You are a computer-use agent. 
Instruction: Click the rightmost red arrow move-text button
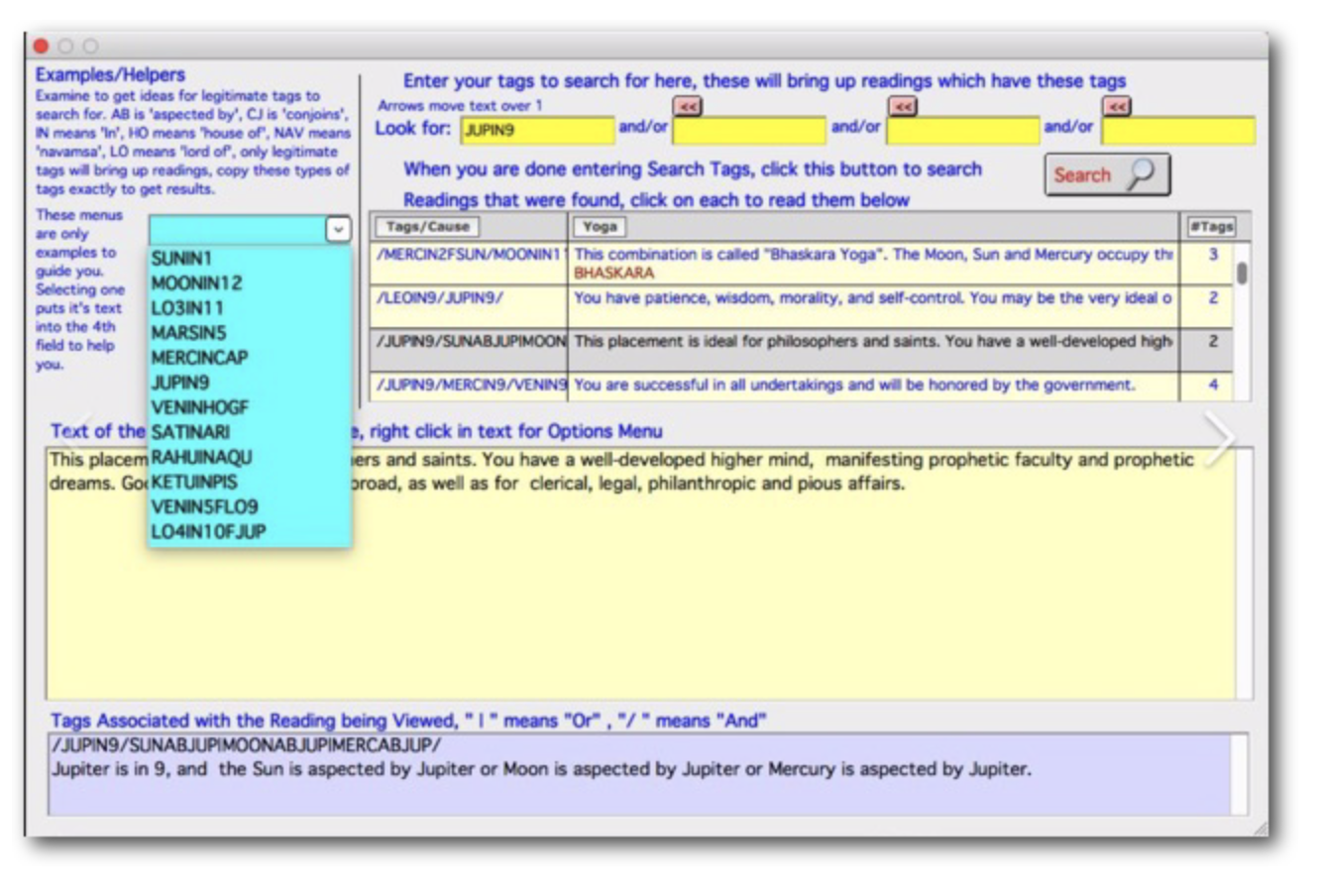pyautogui.click(x=1117, y=106)
